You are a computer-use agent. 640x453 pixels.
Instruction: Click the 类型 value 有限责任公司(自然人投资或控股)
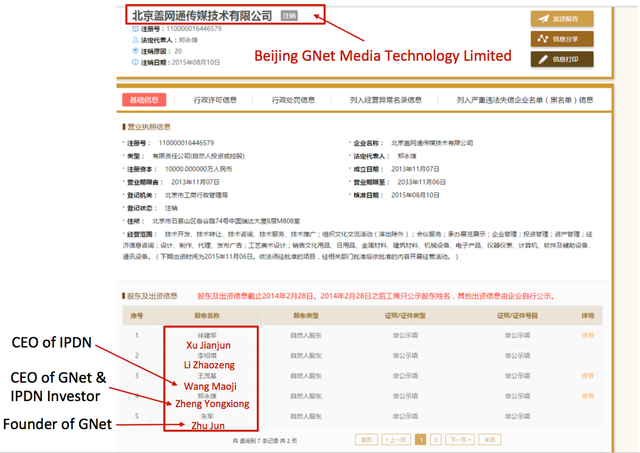tap(198, 156)
